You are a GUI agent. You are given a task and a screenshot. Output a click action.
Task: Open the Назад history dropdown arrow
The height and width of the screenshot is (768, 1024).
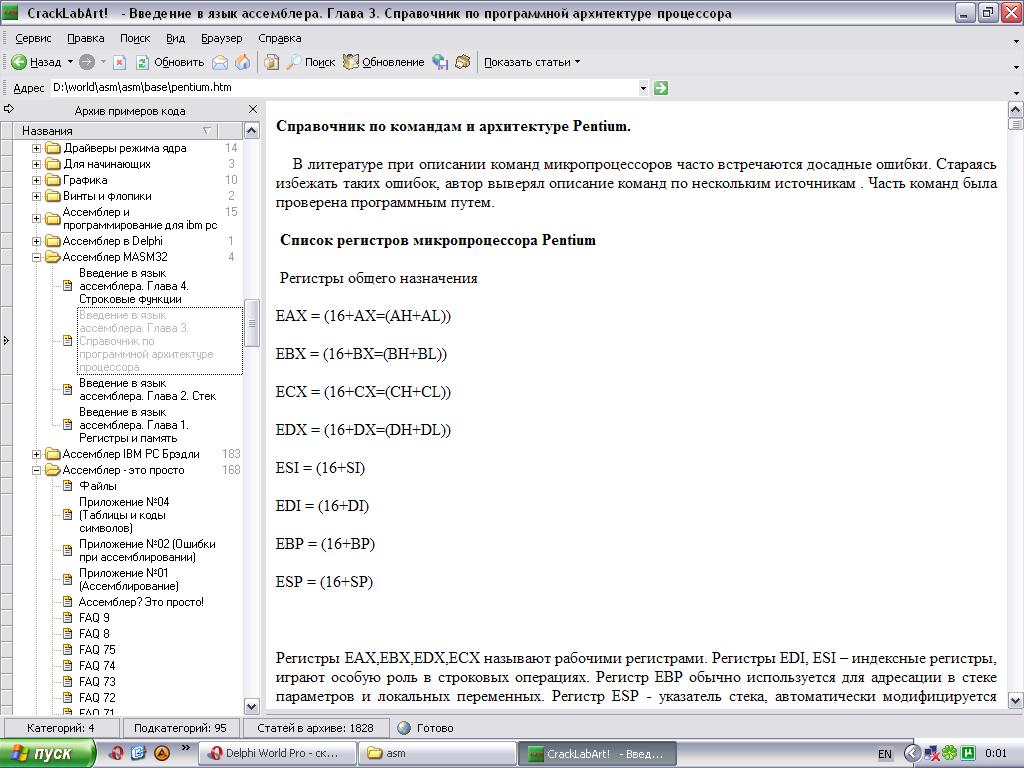(x=70, y=62)
